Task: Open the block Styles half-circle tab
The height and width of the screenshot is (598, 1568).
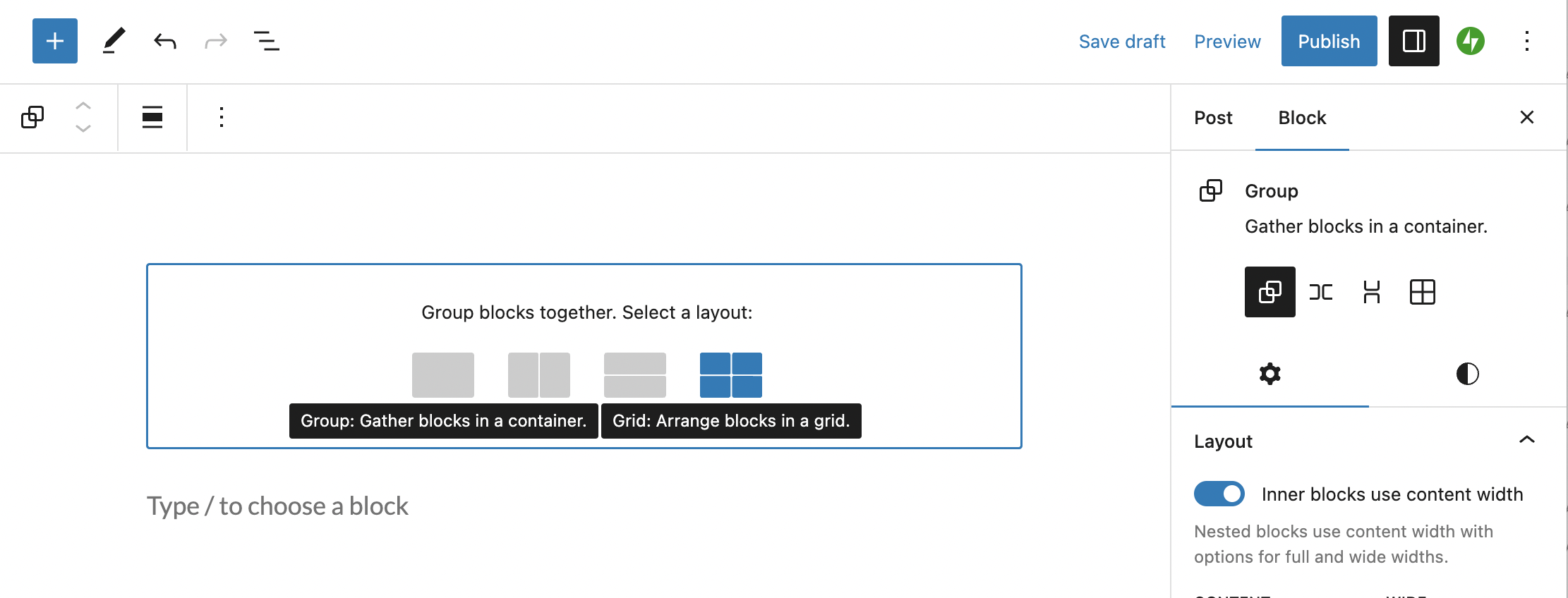Action: [1468, 374]
